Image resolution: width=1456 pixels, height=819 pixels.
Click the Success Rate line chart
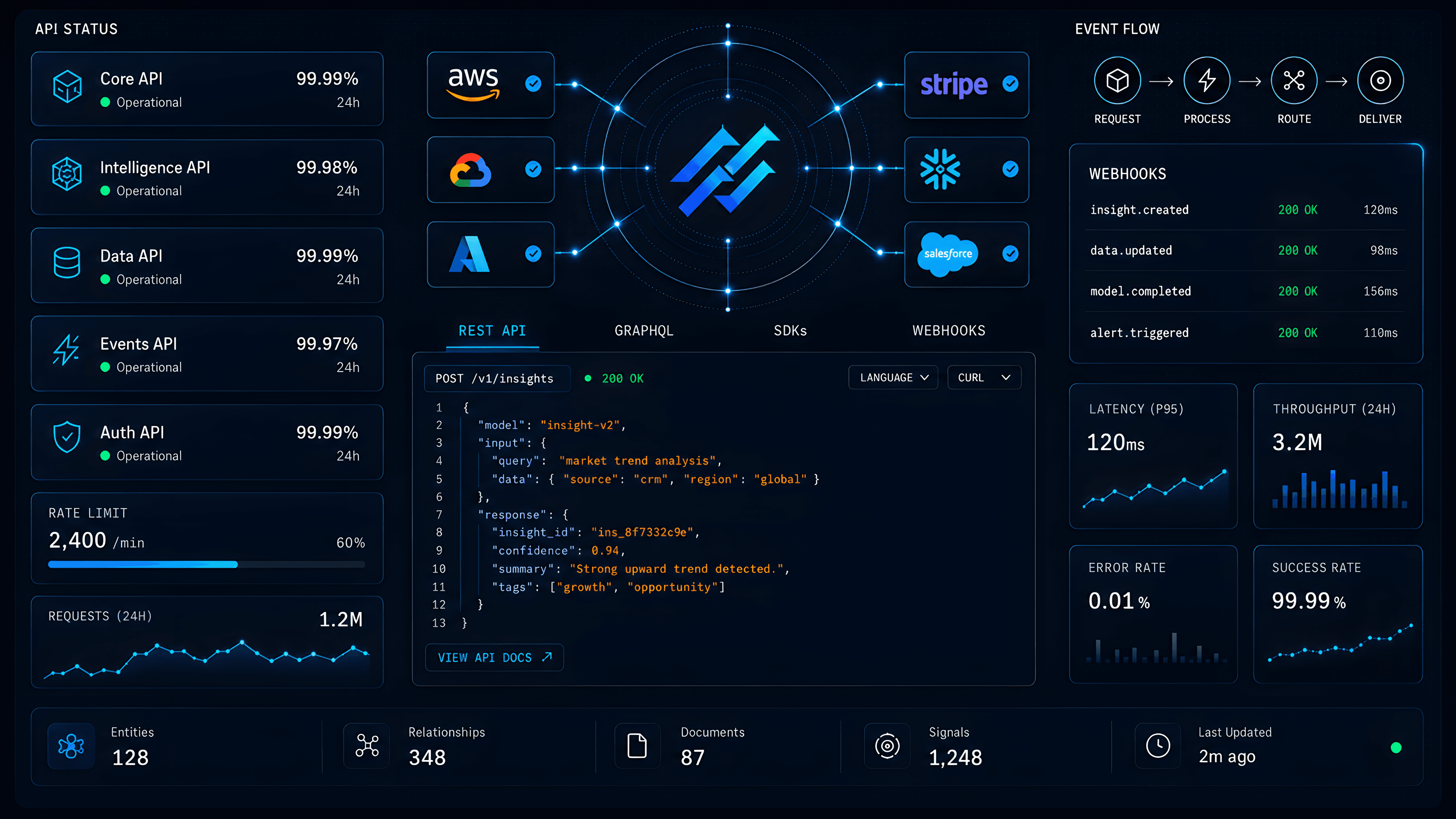point(1340,643)
